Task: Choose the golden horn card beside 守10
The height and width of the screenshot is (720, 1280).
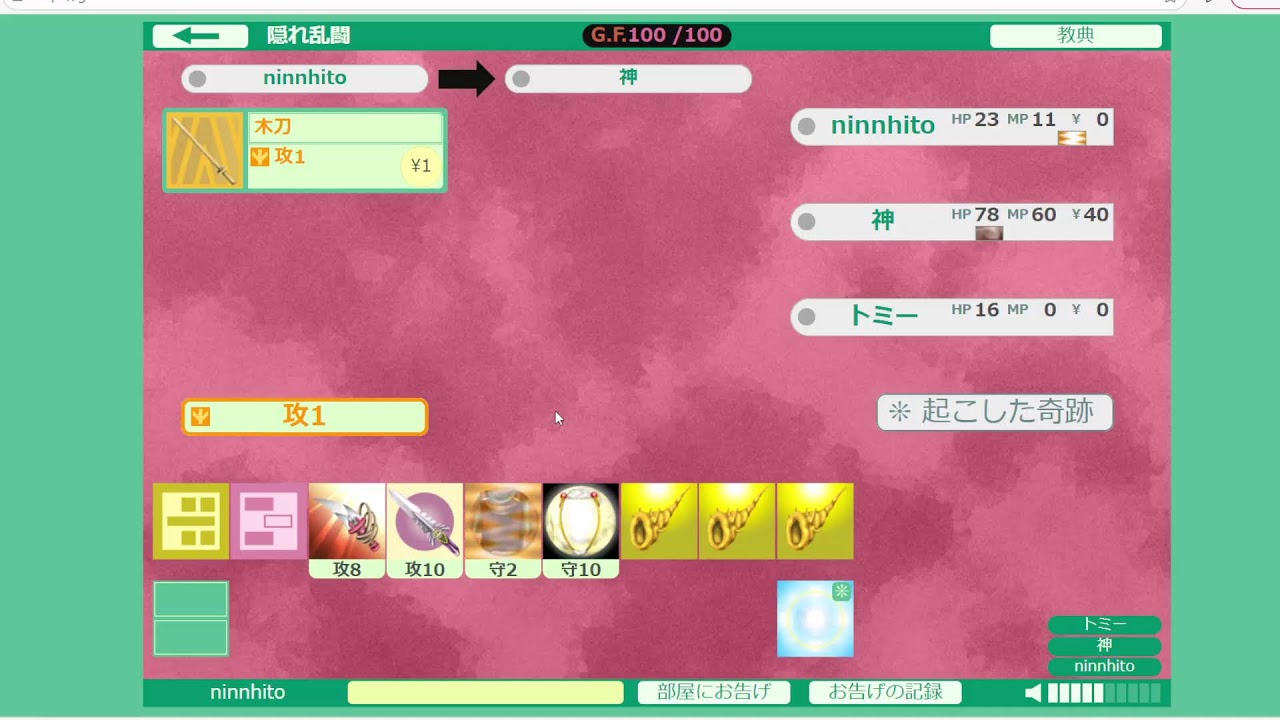Action: click(659, 521)
